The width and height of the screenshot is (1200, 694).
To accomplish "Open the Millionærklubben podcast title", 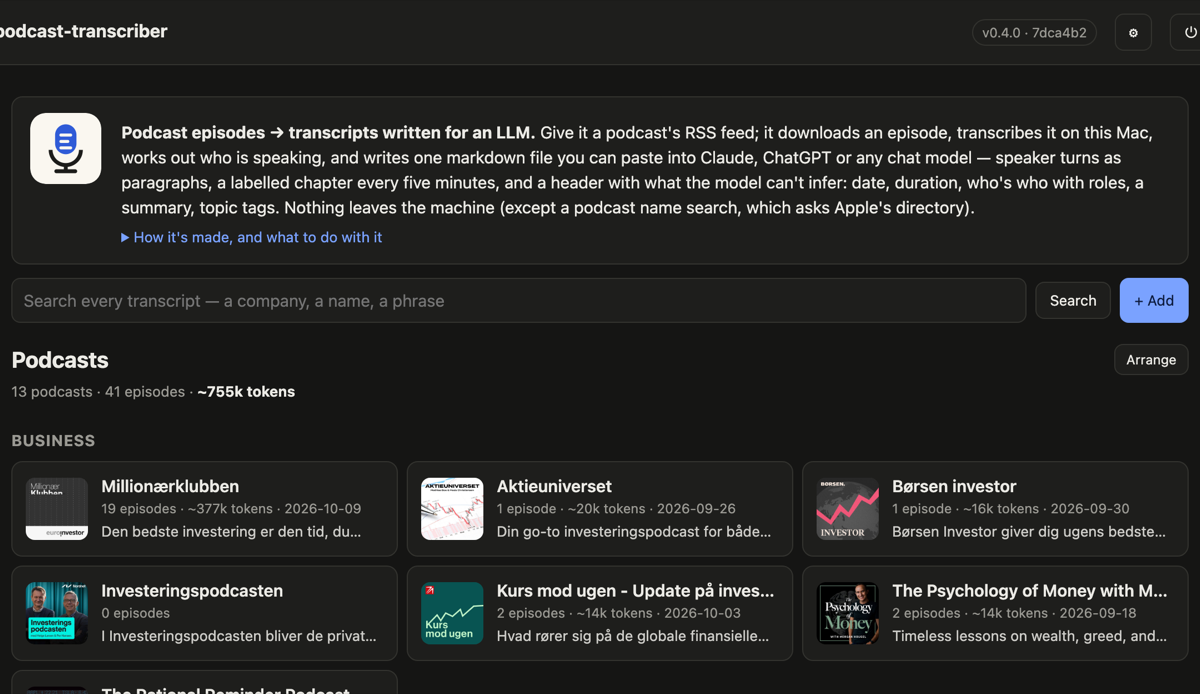I will [170, 486].
